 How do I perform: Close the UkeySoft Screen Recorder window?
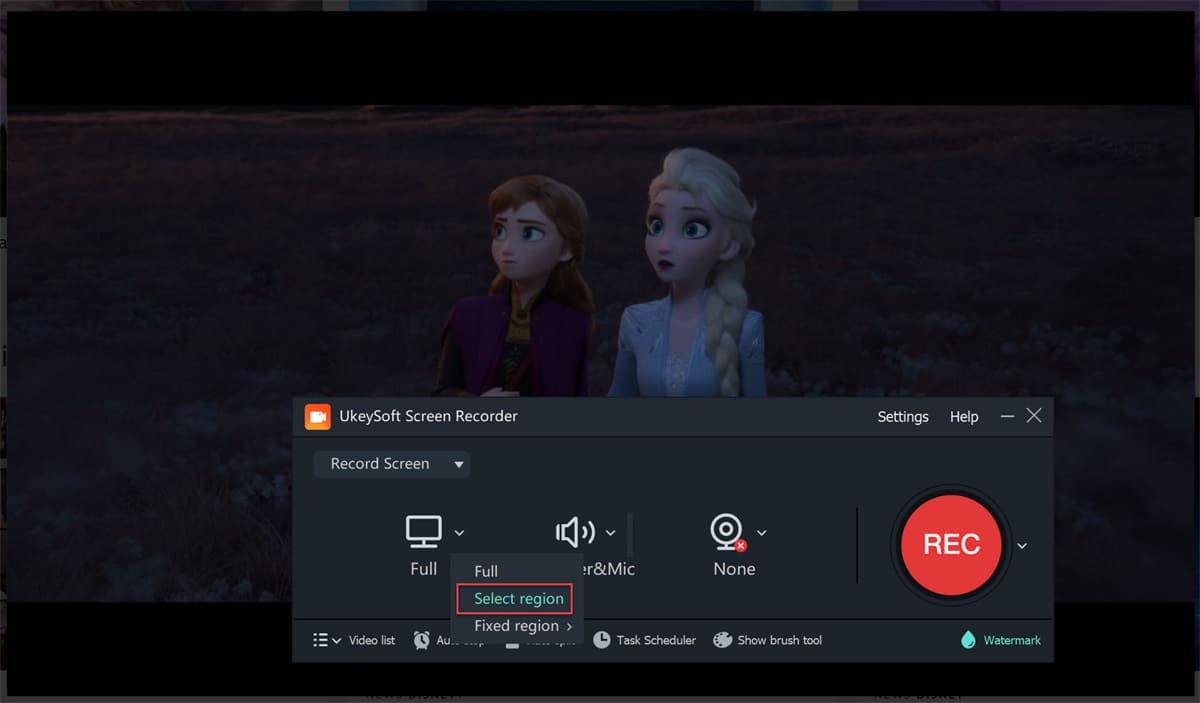(x=1034, y=416)
